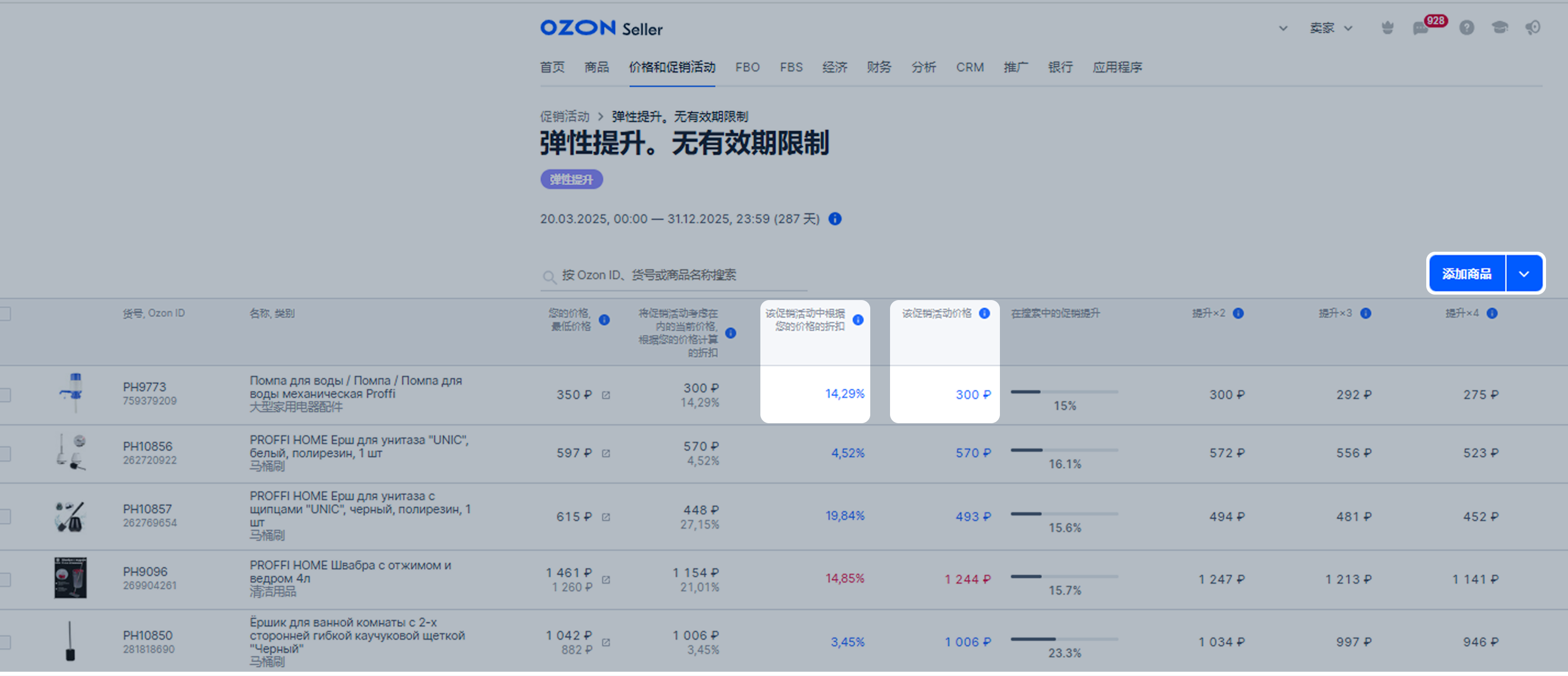Click edit price icon for PH9096 row
The width and height of the screenshot is (1568, 676).
[x=605, y=580]
